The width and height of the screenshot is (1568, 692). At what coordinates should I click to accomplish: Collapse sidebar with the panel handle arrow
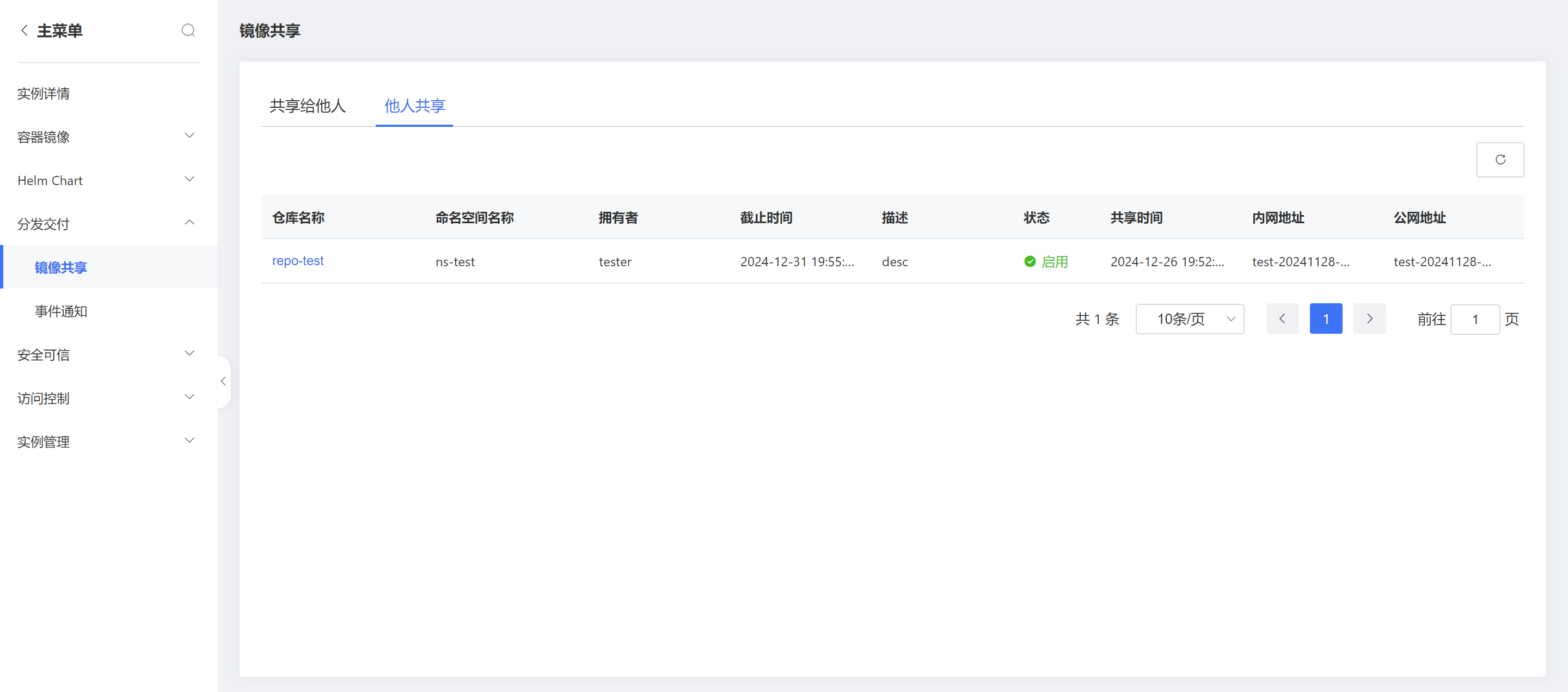pos(223,381)
